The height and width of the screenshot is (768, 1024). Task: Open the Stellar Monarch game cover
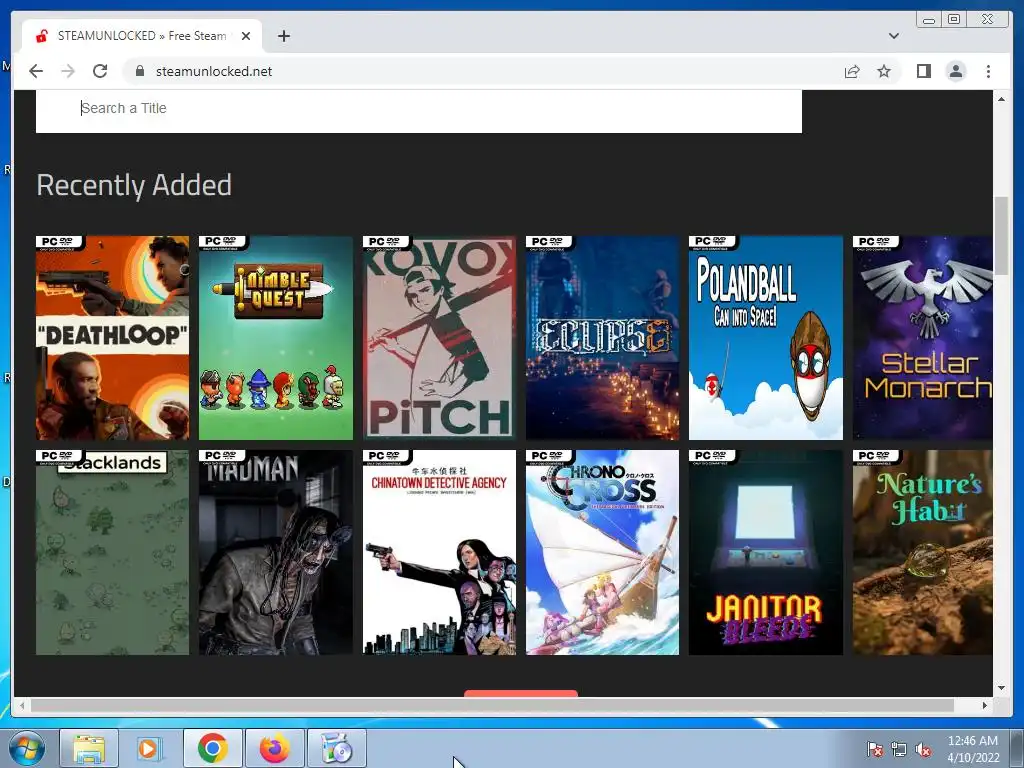click(x=922, y=338)
